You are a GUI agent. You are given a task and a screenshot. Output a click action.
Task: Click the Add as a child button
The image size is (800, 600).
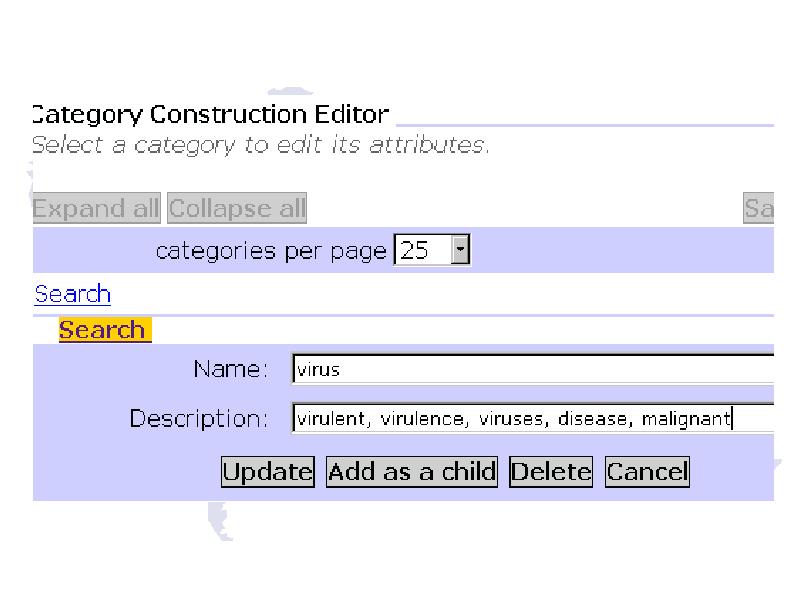(412, 472)
